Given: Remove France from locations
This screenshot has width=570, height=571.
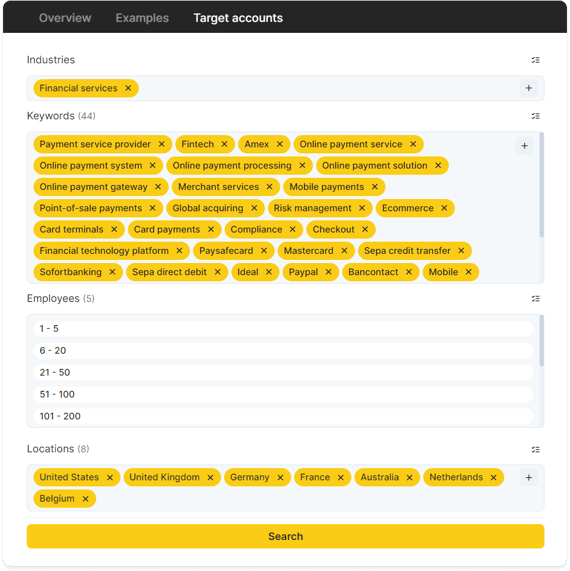Looking at the screenshot, I should point(341,478).
